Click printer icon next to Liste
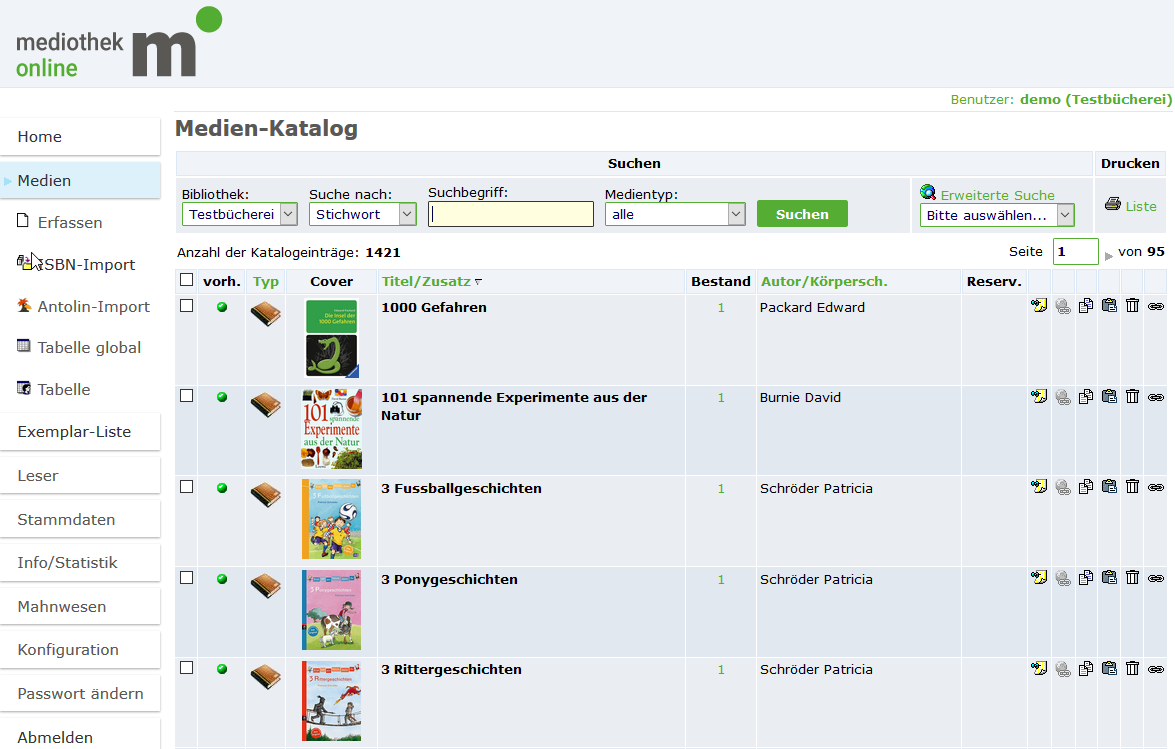1175x749 pixels. point(1112,204)
